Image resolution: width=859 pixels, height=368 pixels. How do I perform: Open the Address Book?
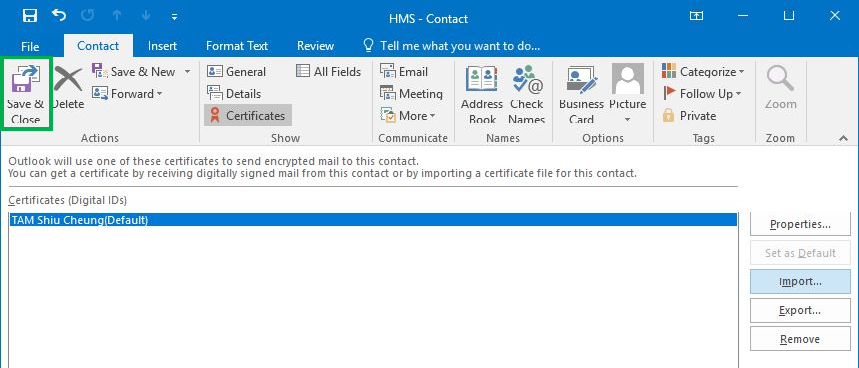tap(482, 94)
